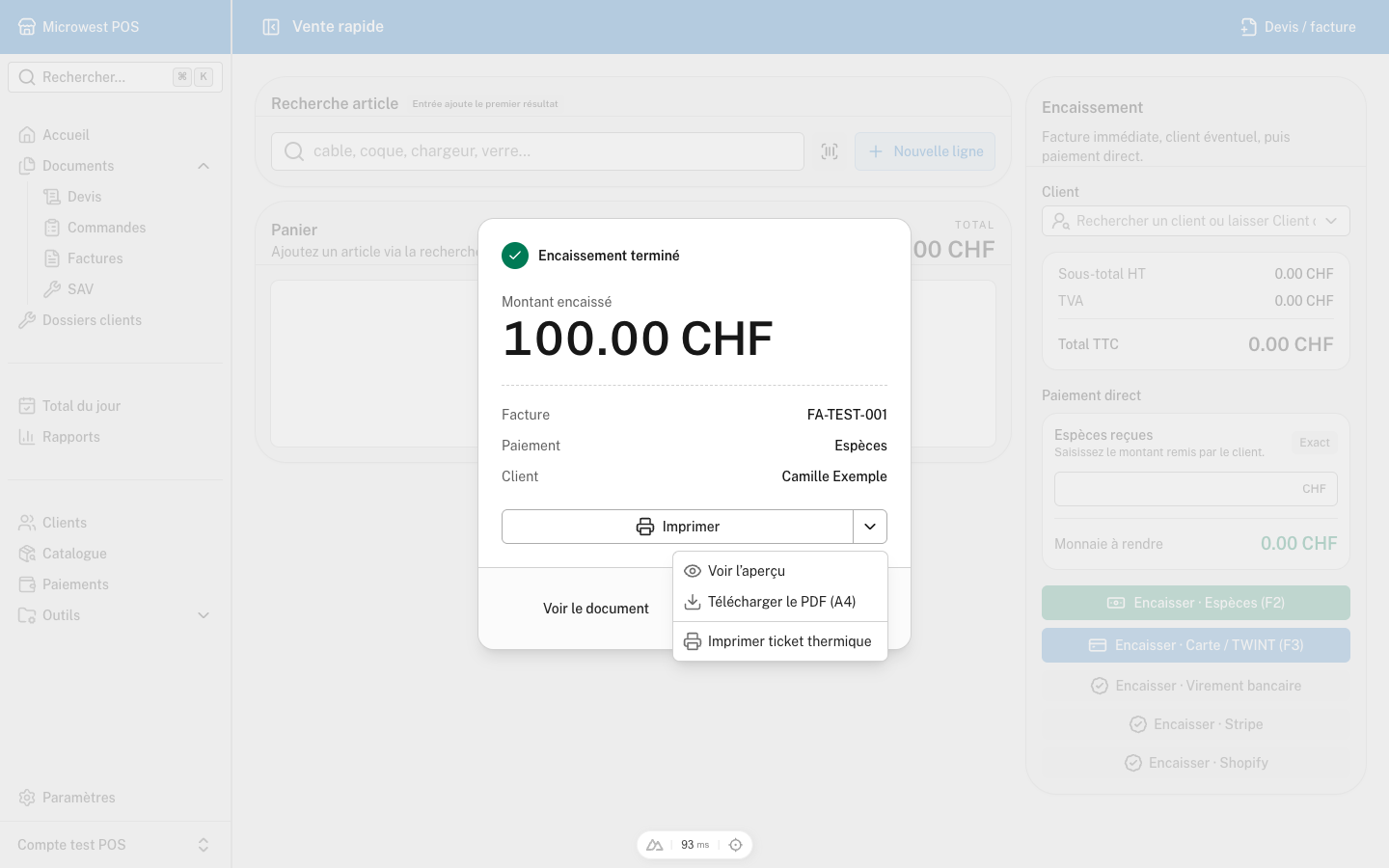Open the Compte test POS account switcher
Image resolution: width=1389 pixels, height=868 pixels.
[115, 845]
